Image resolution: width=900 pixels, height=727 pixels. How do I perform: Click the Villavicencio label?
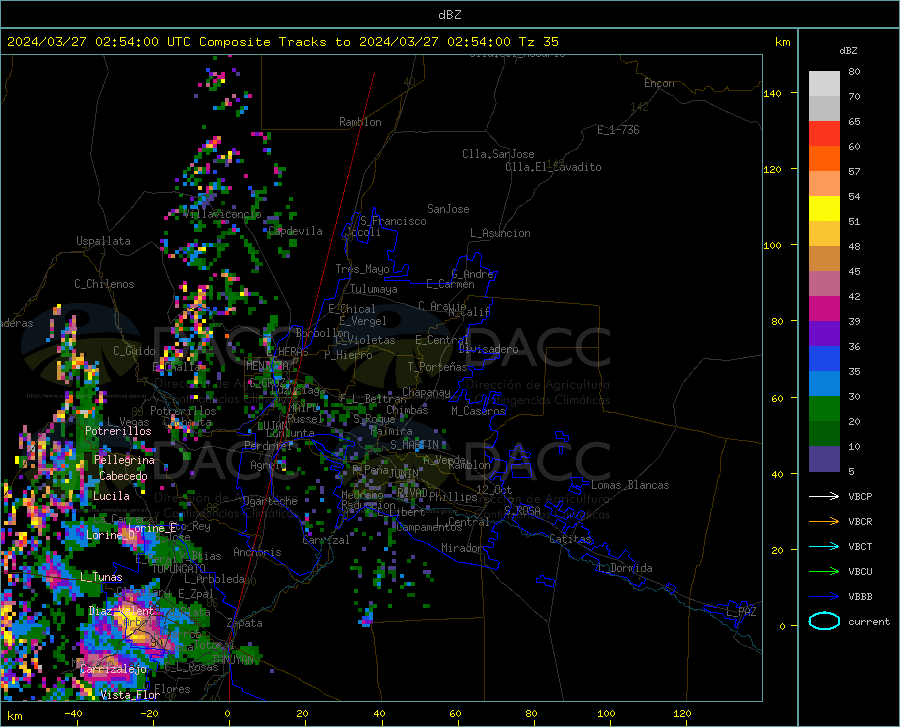coord(223,214)
